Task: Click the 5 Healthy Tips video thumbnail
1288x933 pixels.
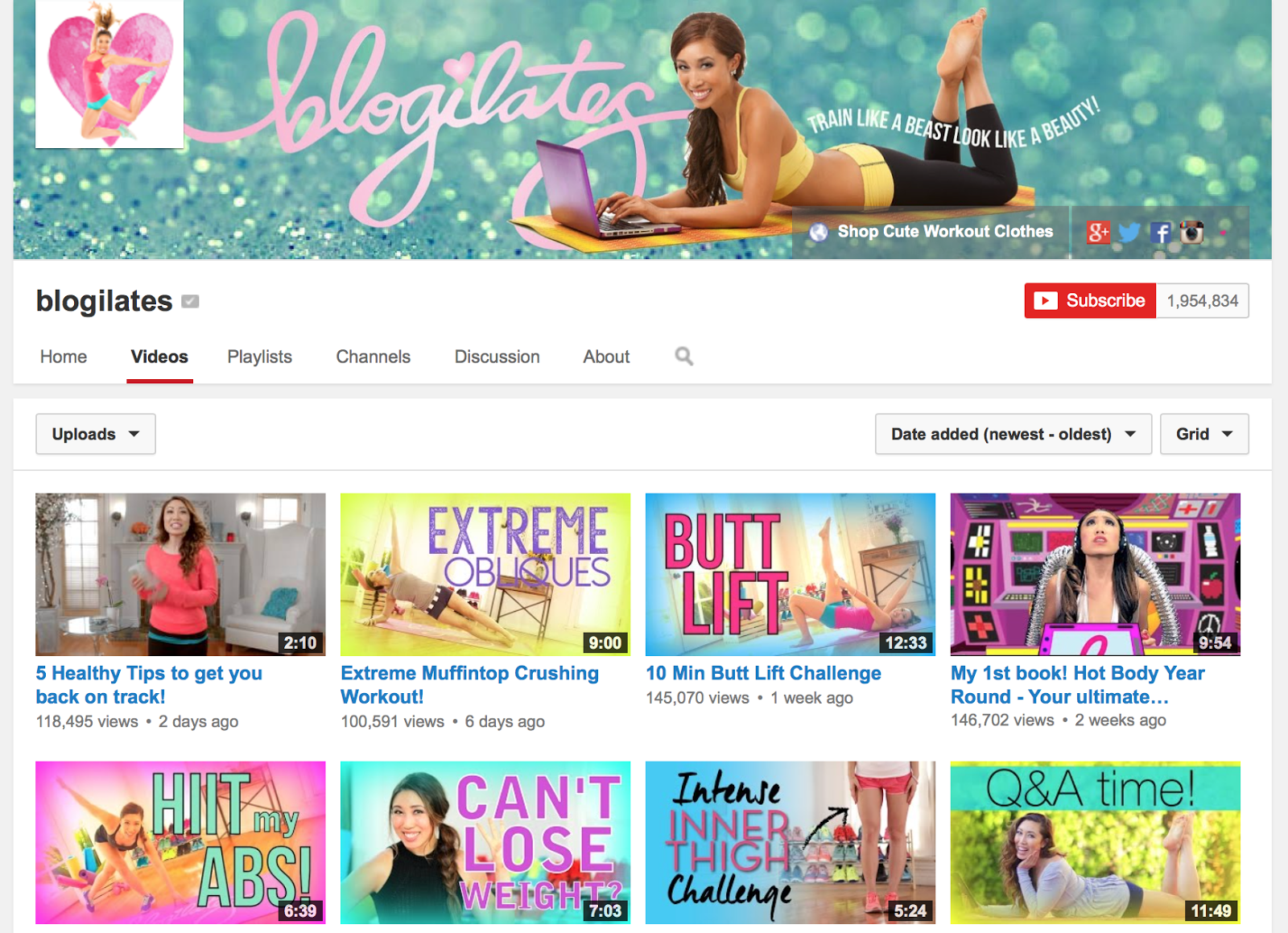Action: click(180, 575)
